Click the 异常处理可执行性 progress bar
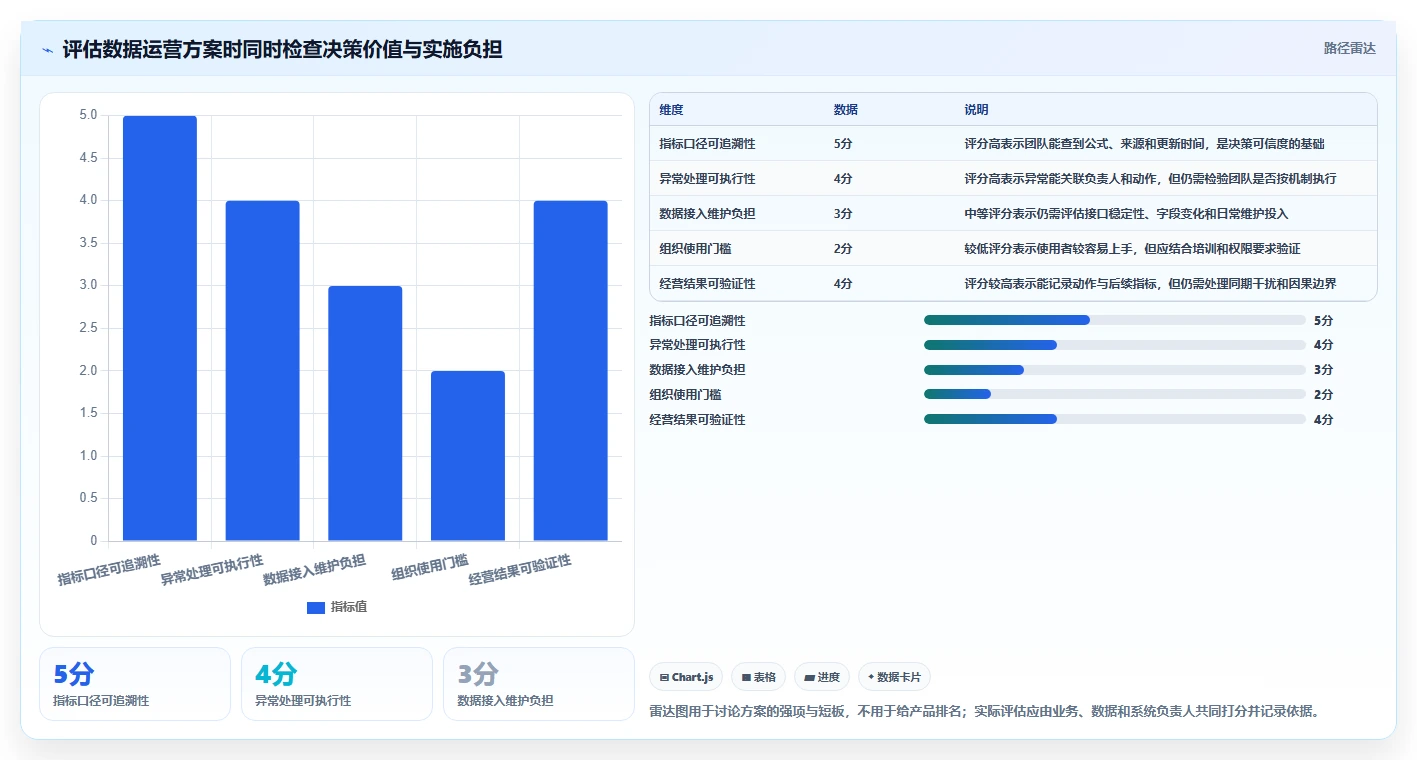 coord(1115,345)
